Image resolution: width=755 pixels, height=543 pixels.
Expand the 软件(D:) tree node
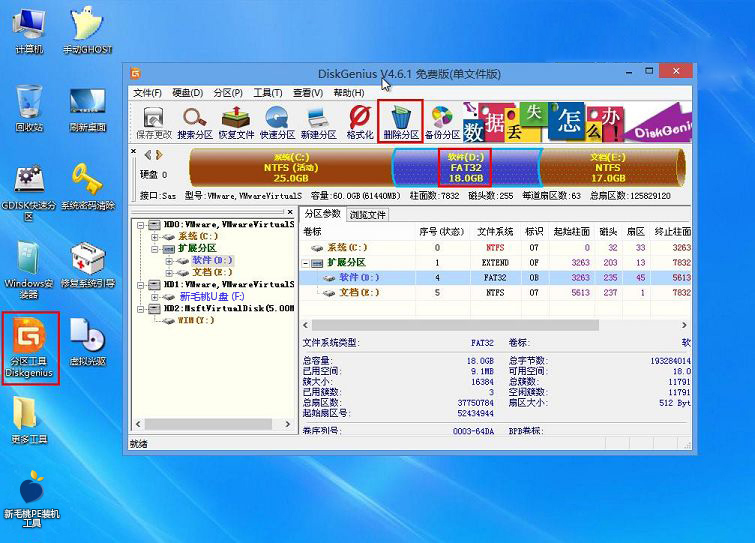pos(169,261)
